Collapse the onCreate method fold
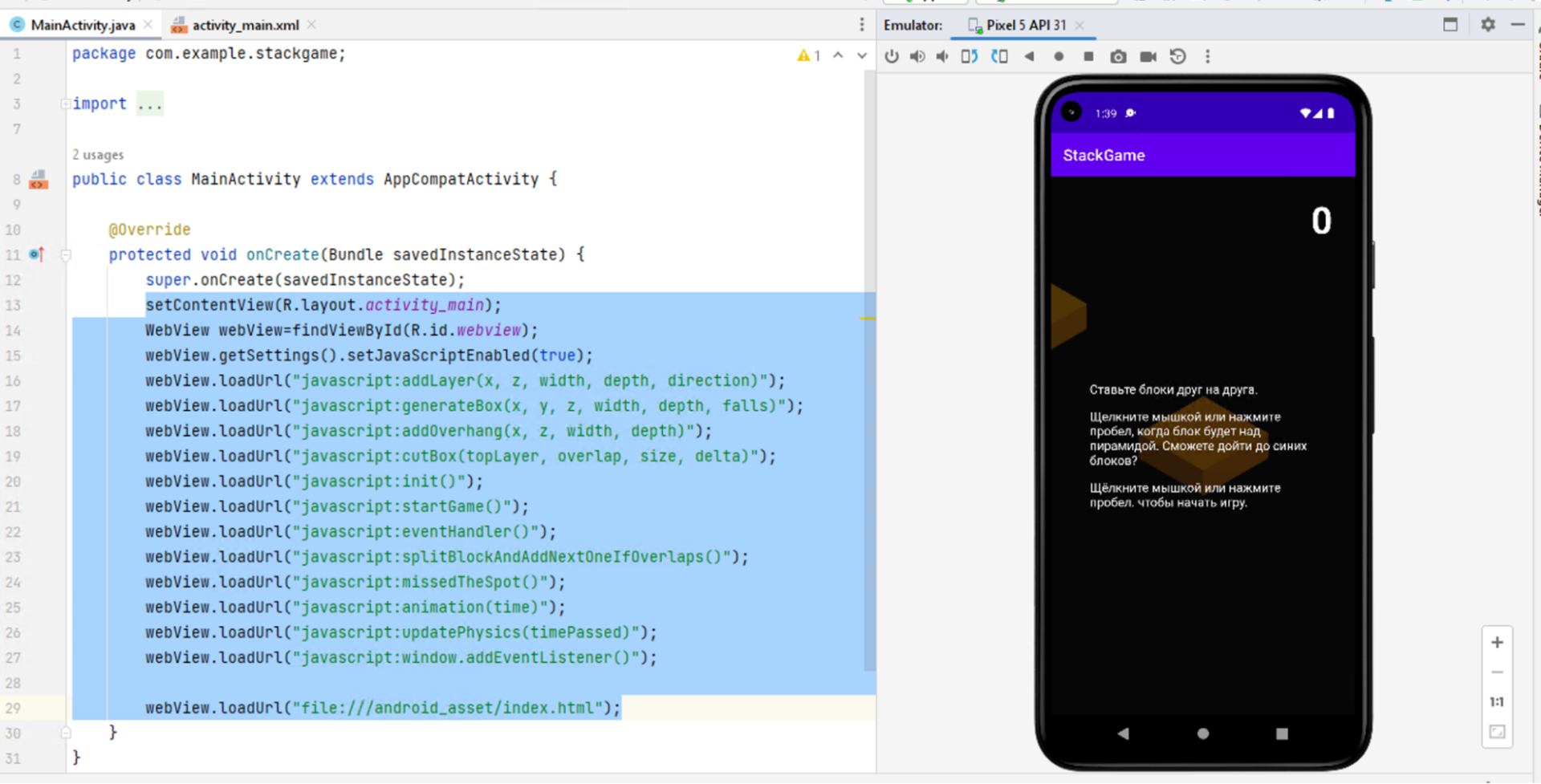1541x784 pixels. point(66,255)
